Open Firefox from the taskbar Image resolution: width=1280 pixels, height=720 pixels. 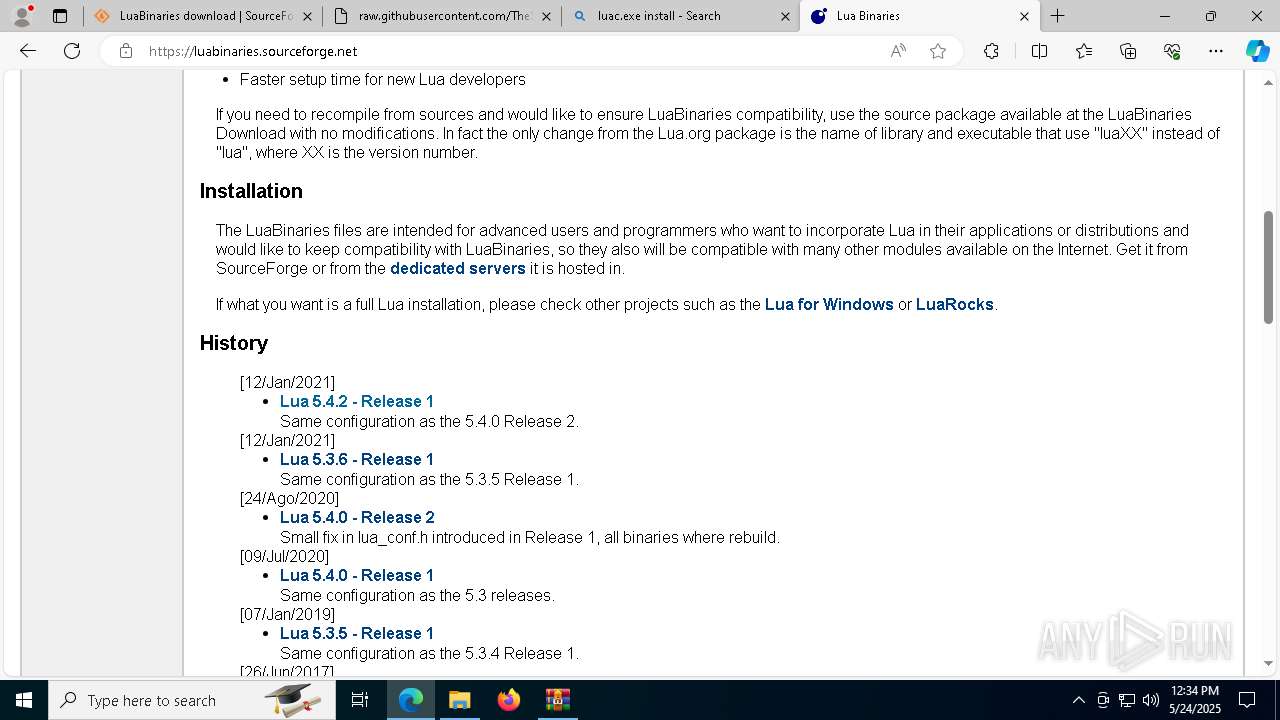[508, 700]
